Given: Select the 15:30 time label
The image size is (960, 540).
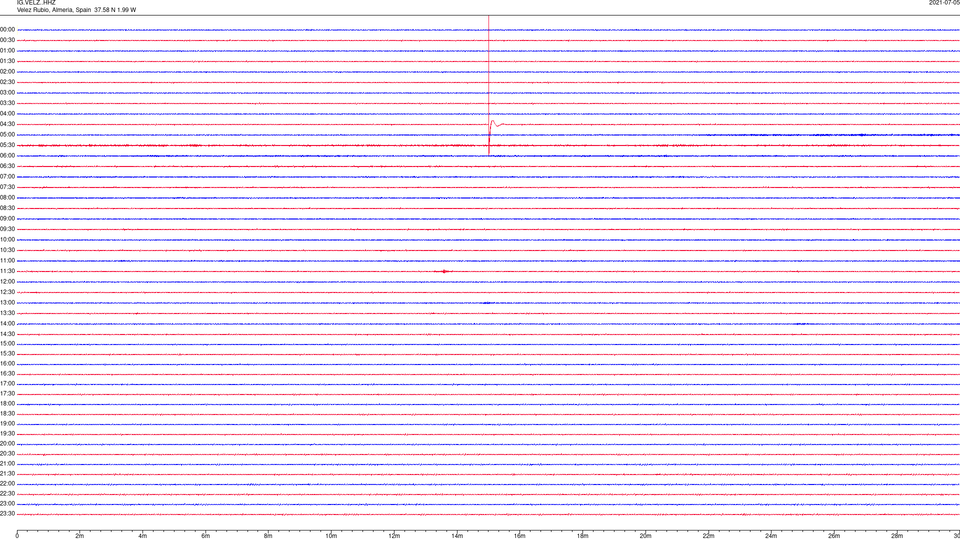Looking at the screenshot, I should pyautogui.click(x=7, y=354).
